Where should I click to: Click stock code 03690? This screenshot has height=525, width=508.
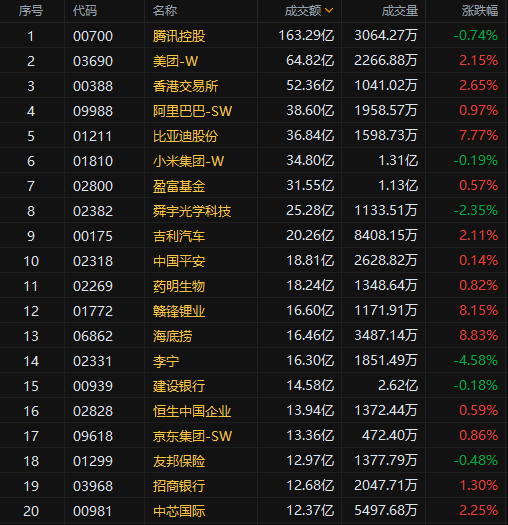tap(93, 61)
